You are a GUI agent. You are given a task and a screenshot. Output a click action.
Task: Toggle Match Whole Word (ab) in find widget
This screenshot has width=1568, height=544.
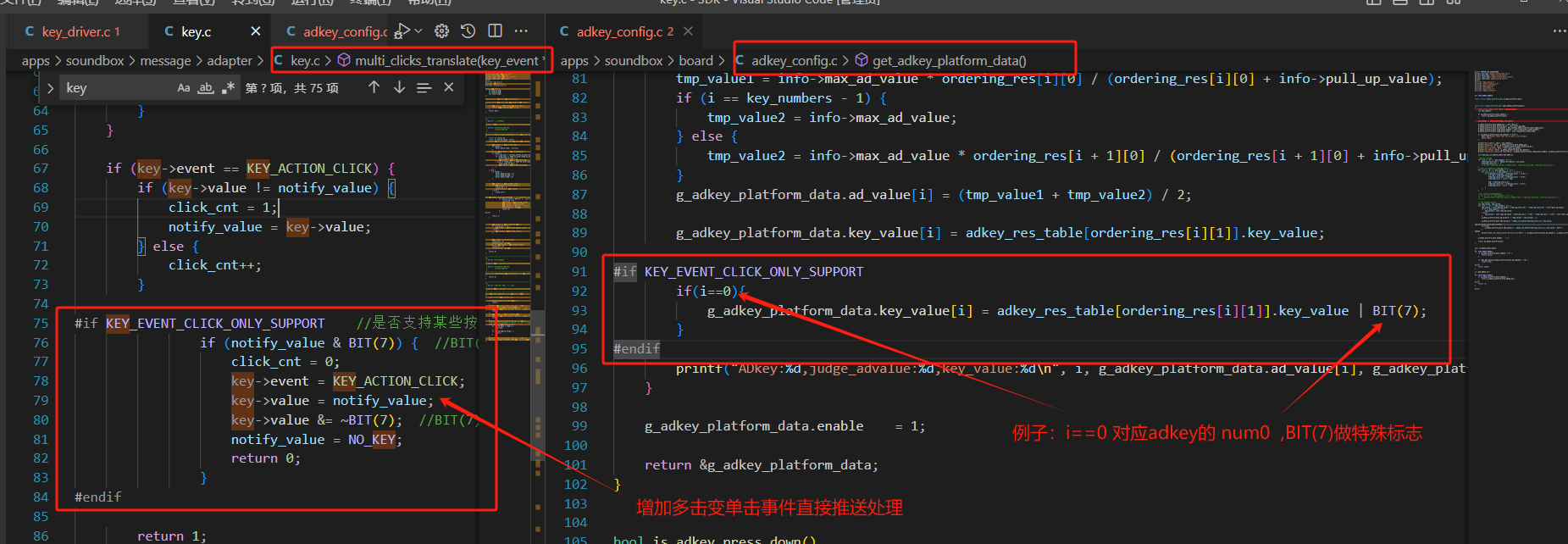point(206,87)
